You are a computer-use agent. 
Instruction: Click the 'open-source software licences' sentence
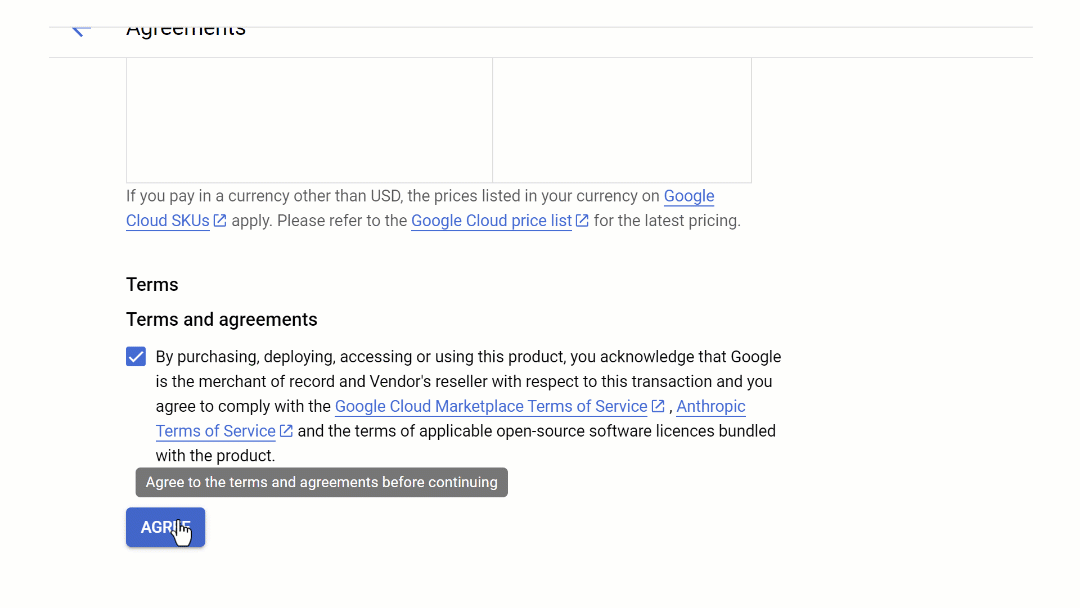coord(536,431)
